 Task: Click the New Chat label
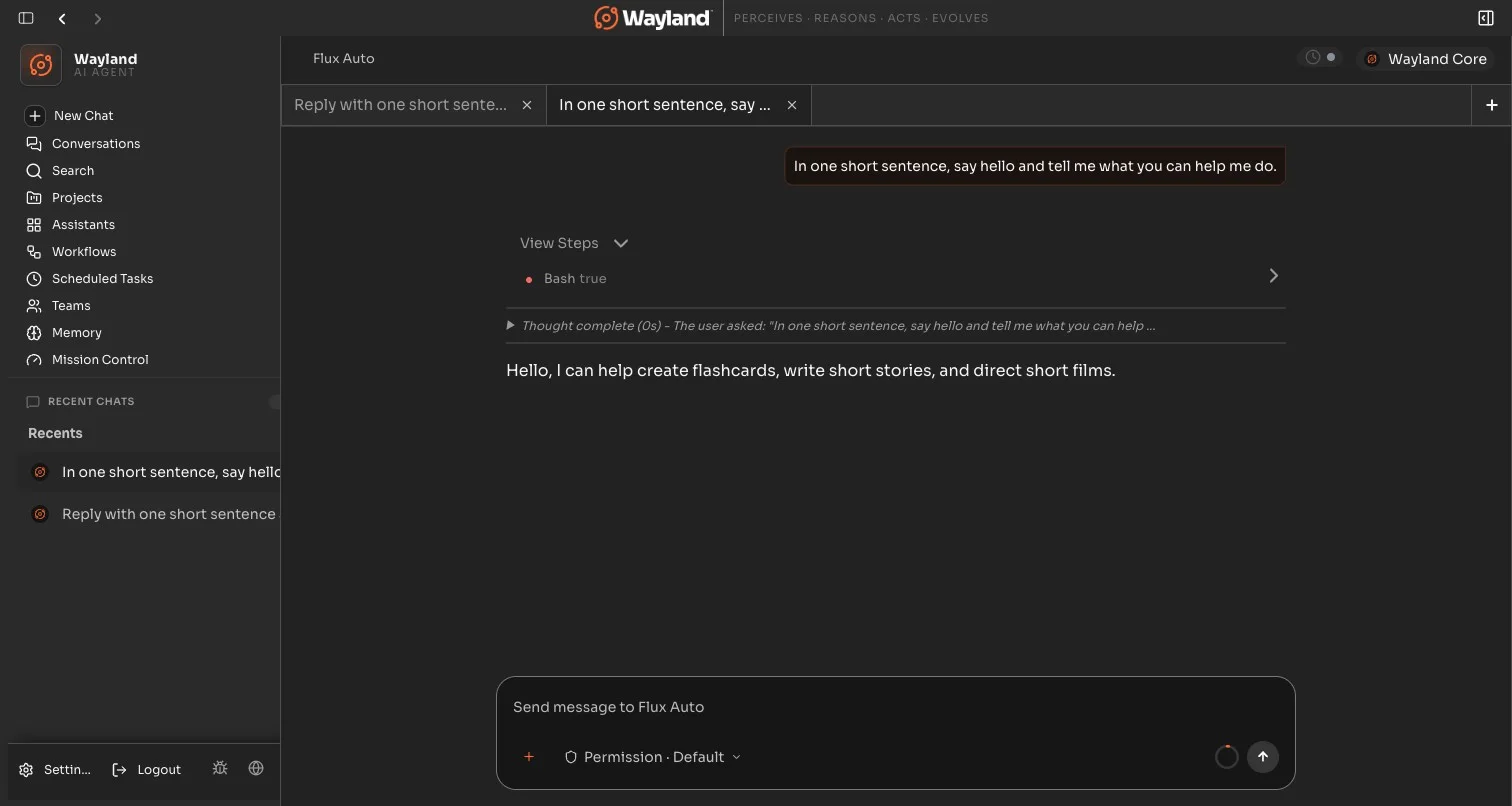click(x=84, y=116)
